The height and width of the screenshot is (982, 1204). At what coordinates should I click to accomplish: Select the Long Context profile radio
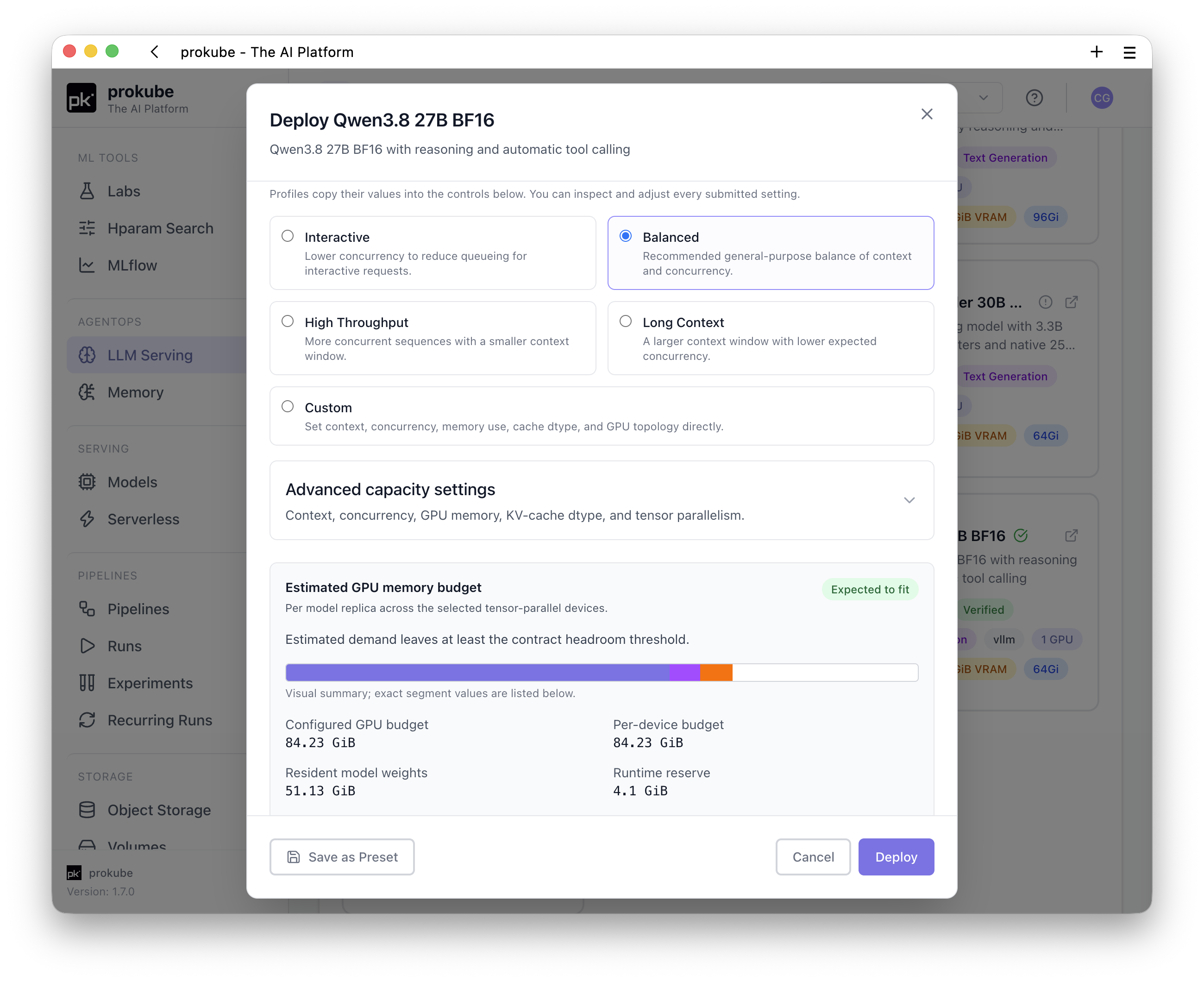[x=626, y=321]
